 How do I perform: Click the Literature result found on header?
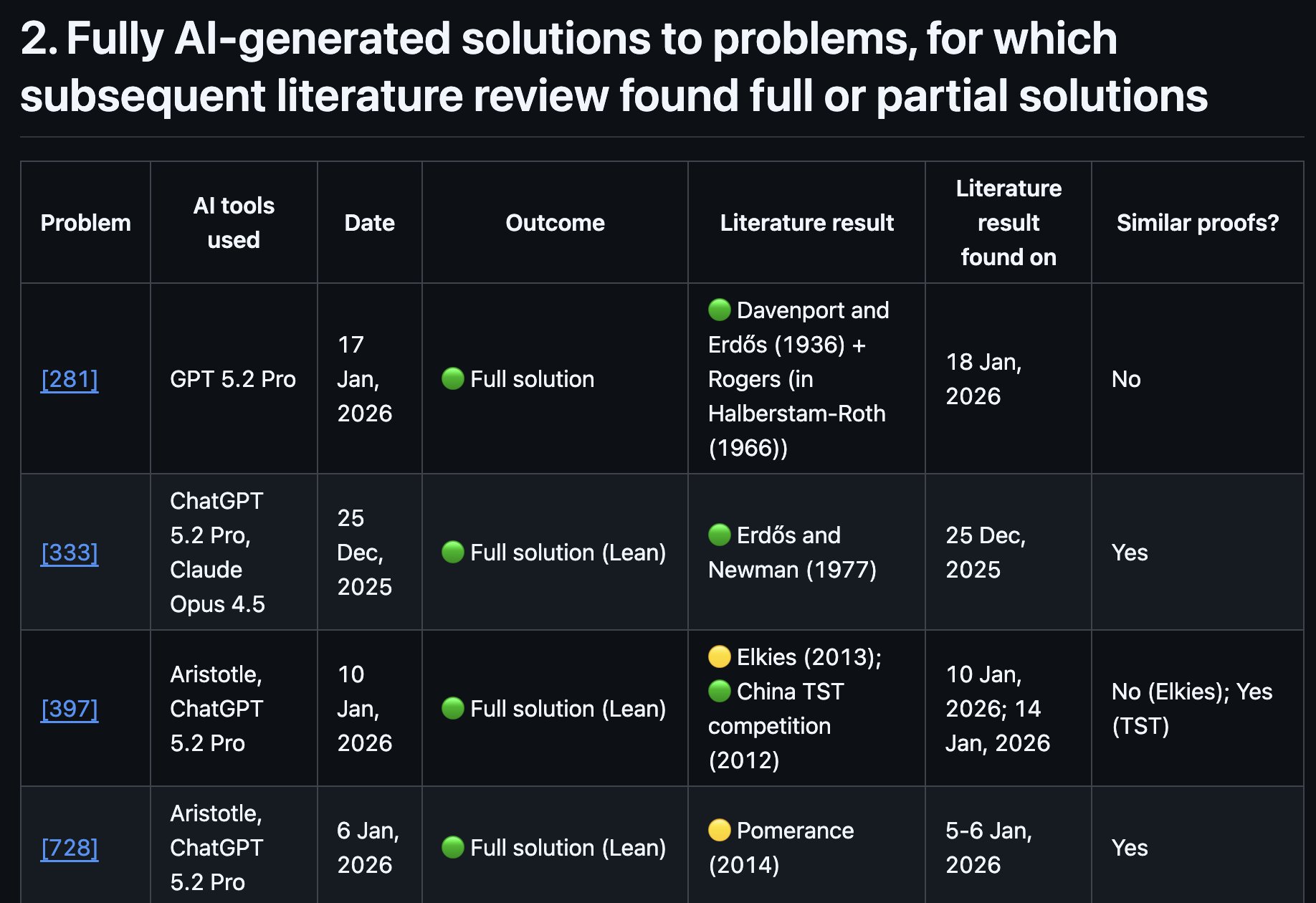[1009, 223]
